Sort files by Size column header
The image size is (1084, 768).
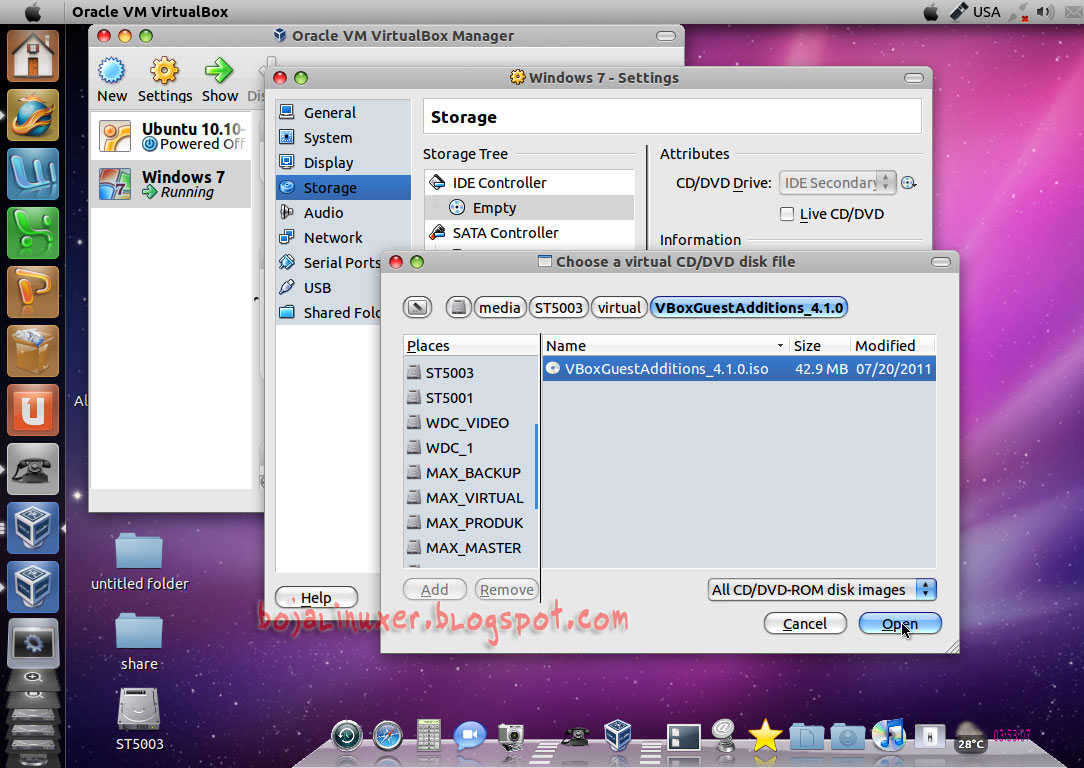tap(819, 345)
